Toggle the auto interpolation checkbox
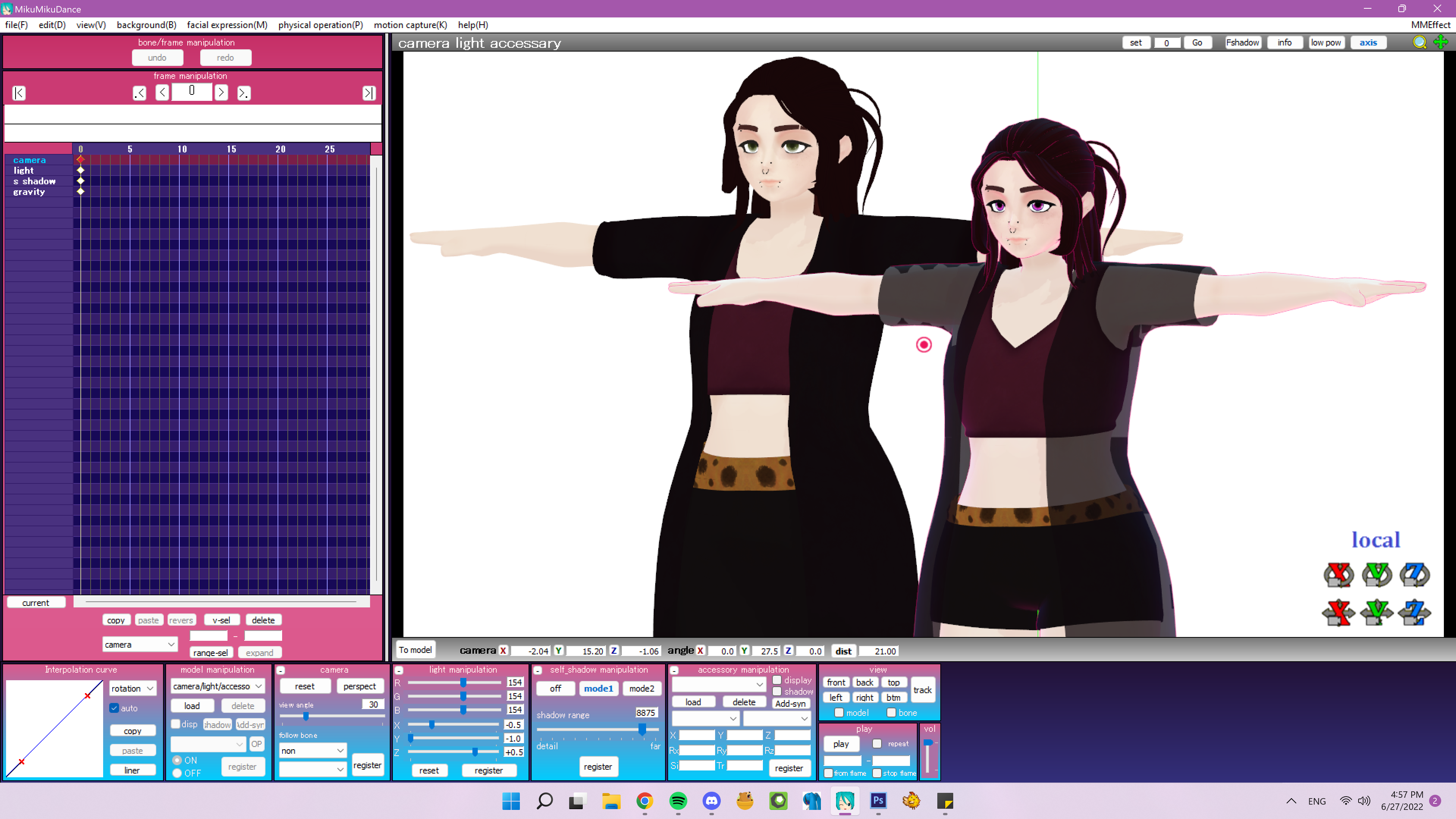The height and width of the screenshot is (819, 1456). point(114,708)
